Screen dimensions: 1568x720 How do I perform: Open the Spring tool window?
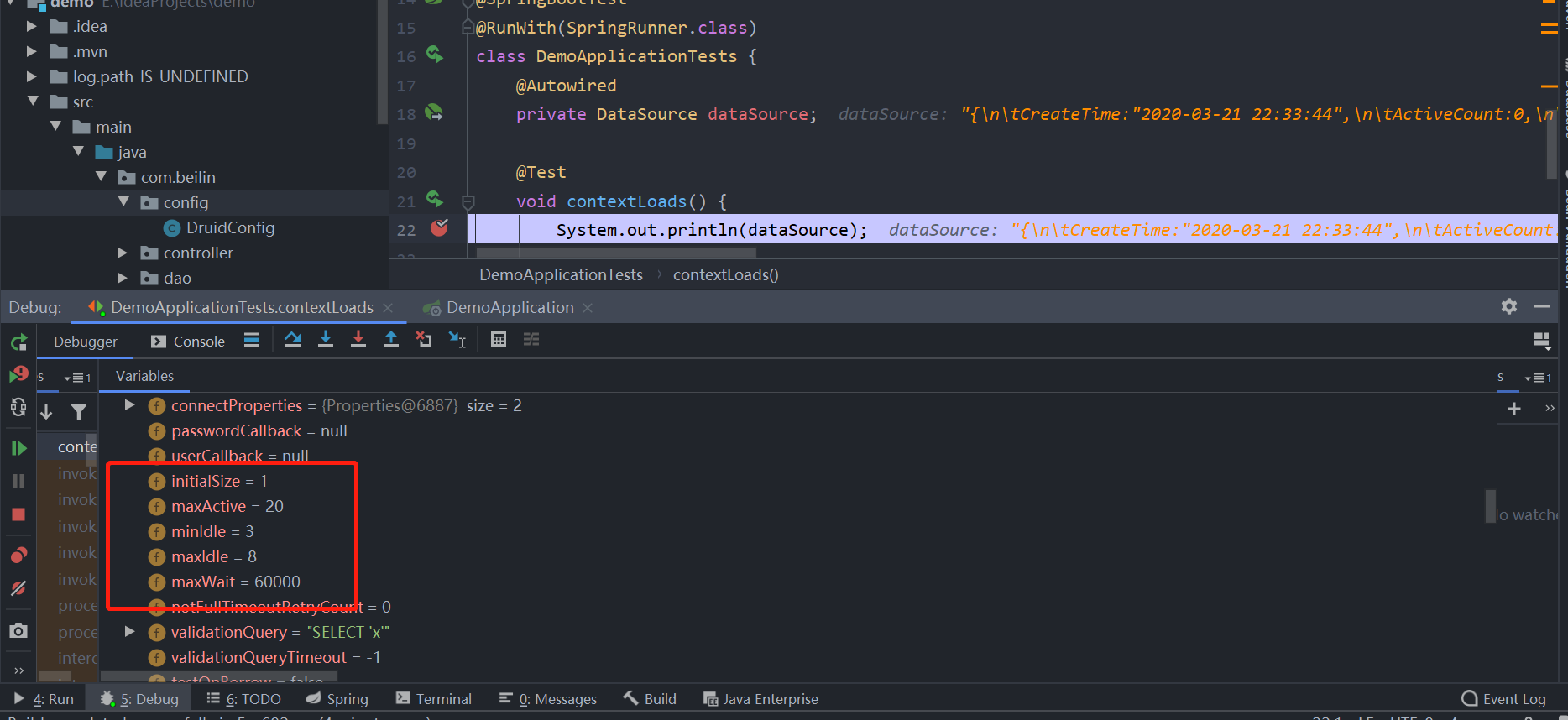point(337,698)
